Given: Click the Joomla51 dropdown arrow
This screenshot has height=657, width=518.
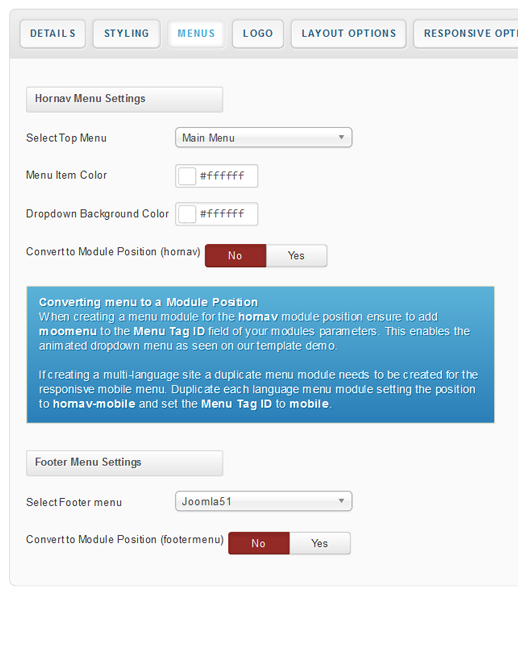Looking at the screenshot, I should (x=341, y=501).
